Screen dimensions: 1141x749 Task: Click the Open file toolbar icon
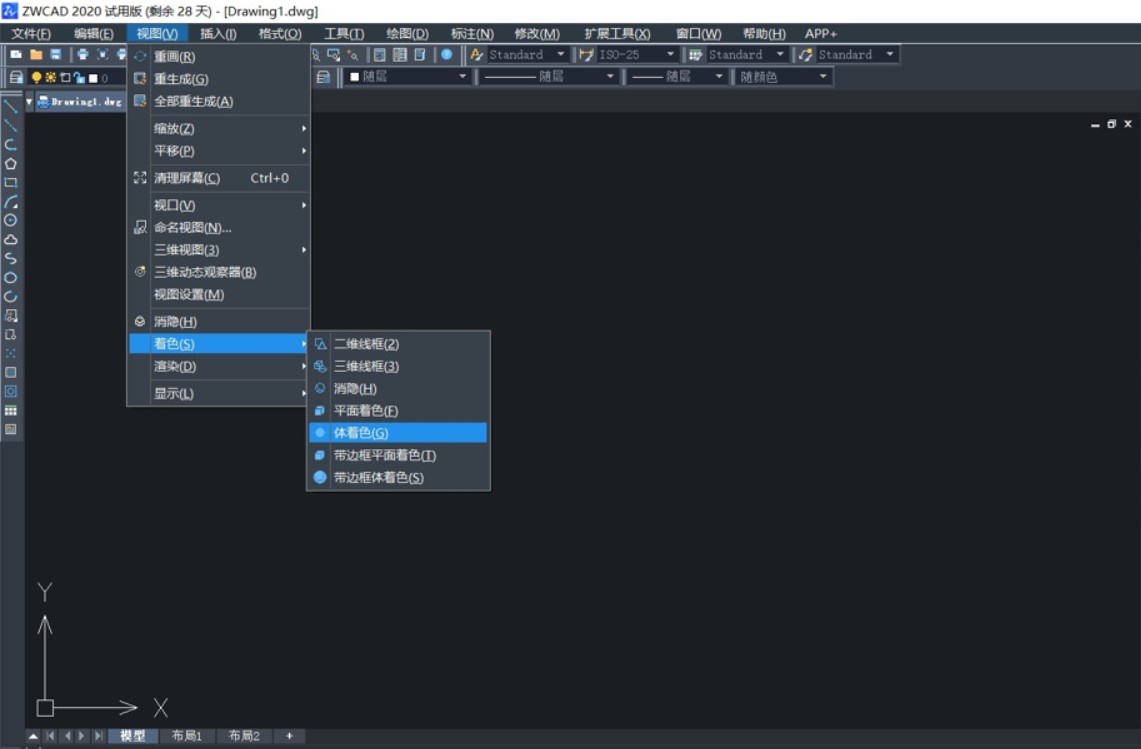click(x=34, y=54)
